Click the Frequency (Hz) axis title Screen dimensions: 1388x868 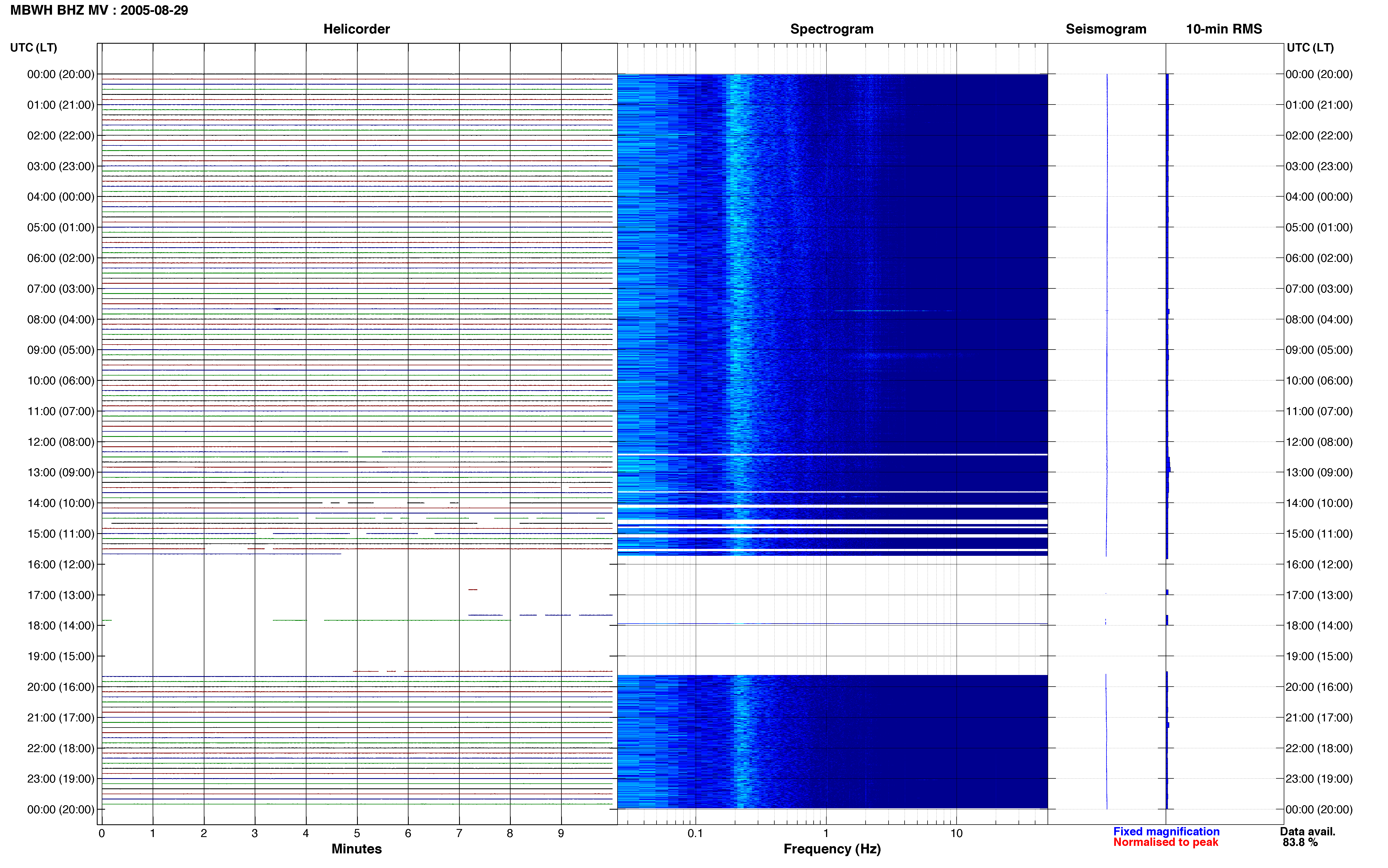pyautogui.click(x=832, y=849)
